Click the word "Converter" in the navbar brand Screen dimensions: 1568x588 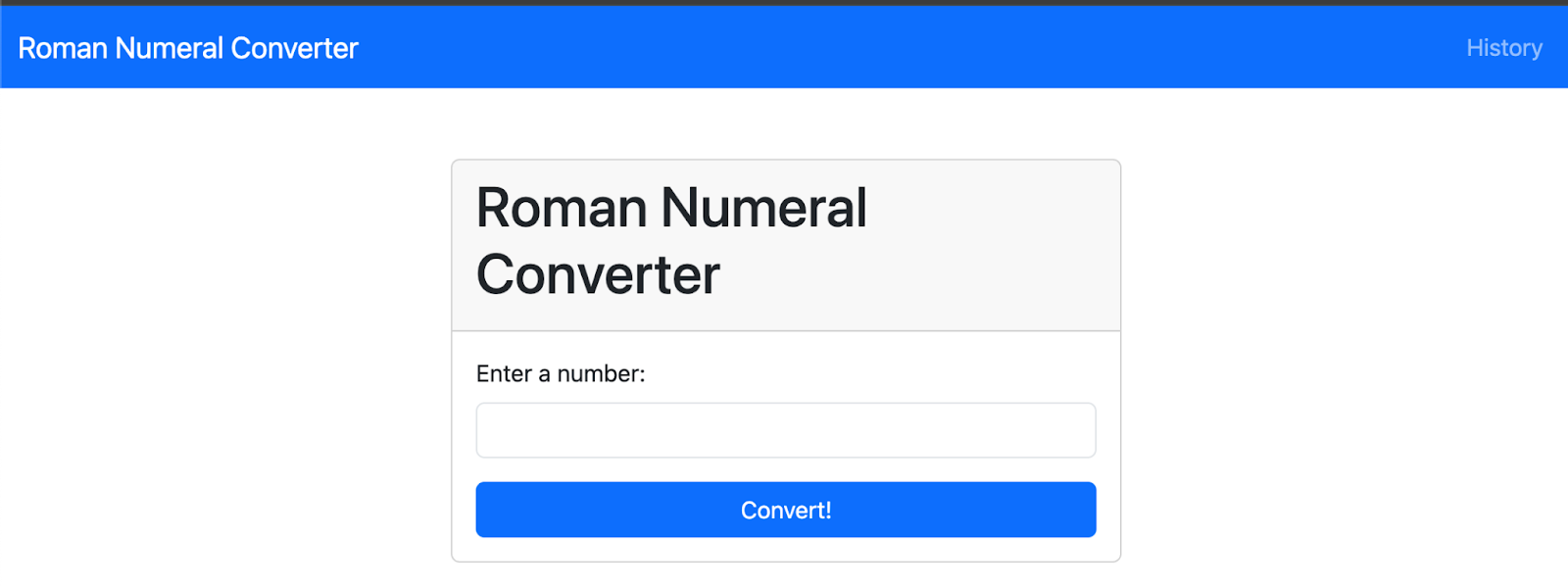pyautogui.click(x=295, y=48)
